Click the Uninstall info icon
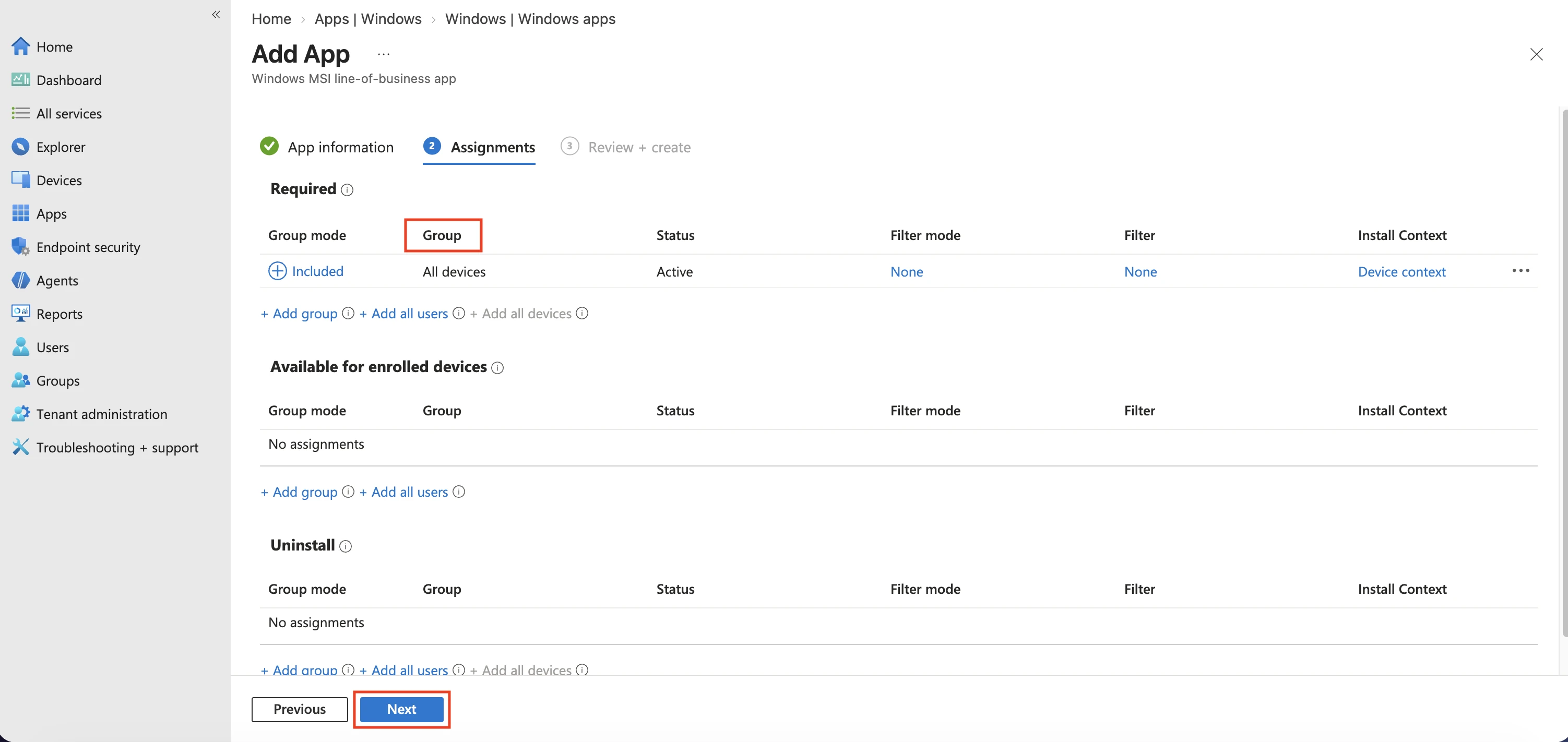 click(x=345, y=546)
